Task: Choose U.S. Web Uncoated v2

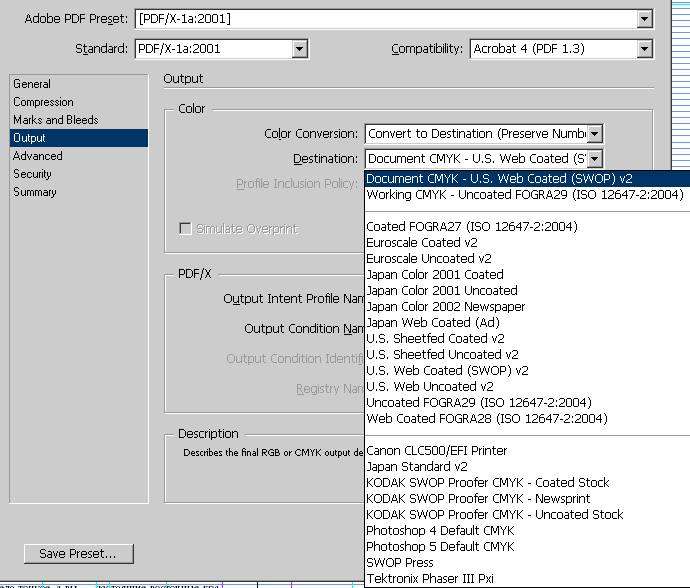Action: point(527,386)
